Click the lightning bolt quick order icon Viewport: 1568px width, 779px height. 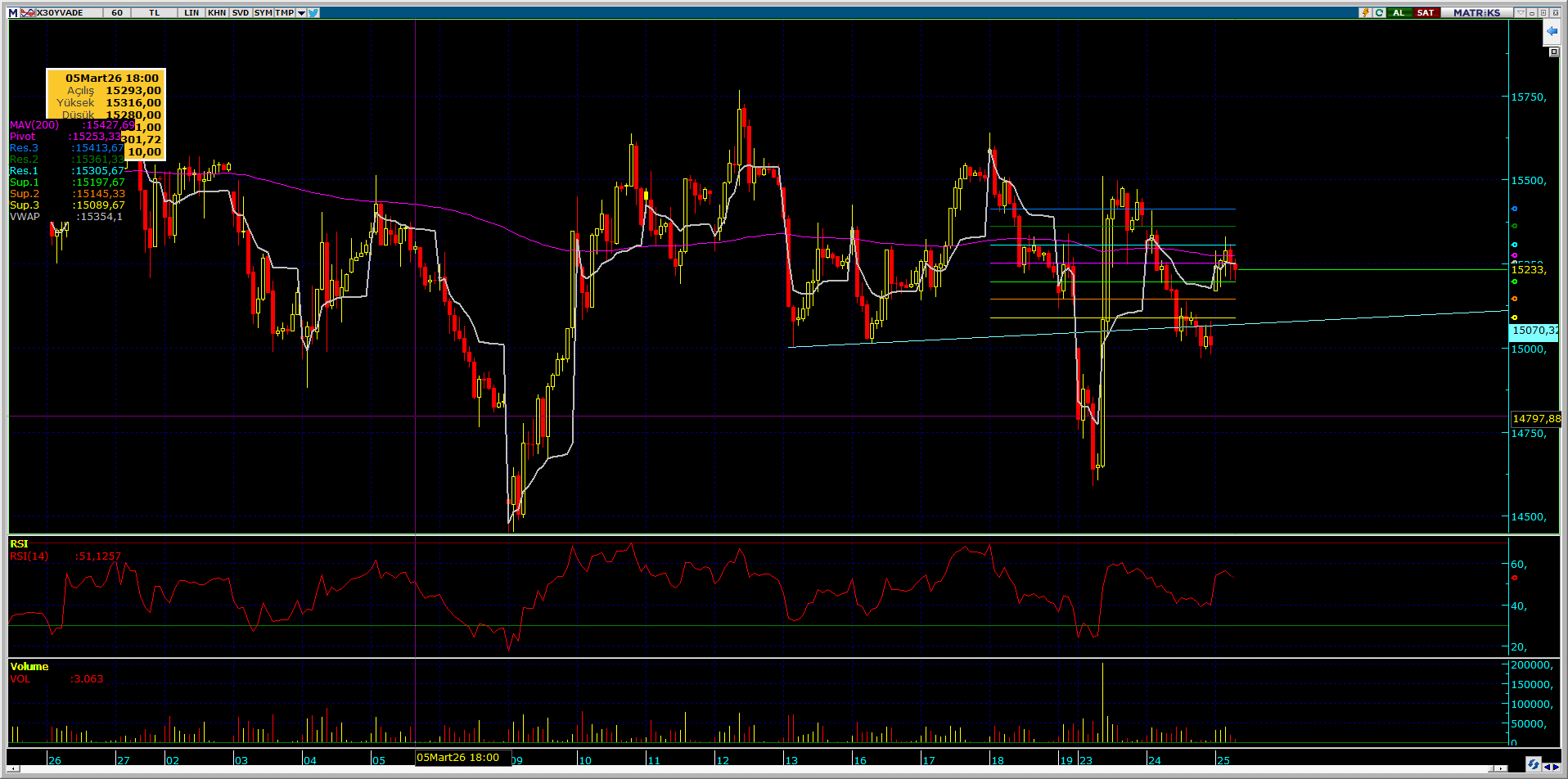1366,12
